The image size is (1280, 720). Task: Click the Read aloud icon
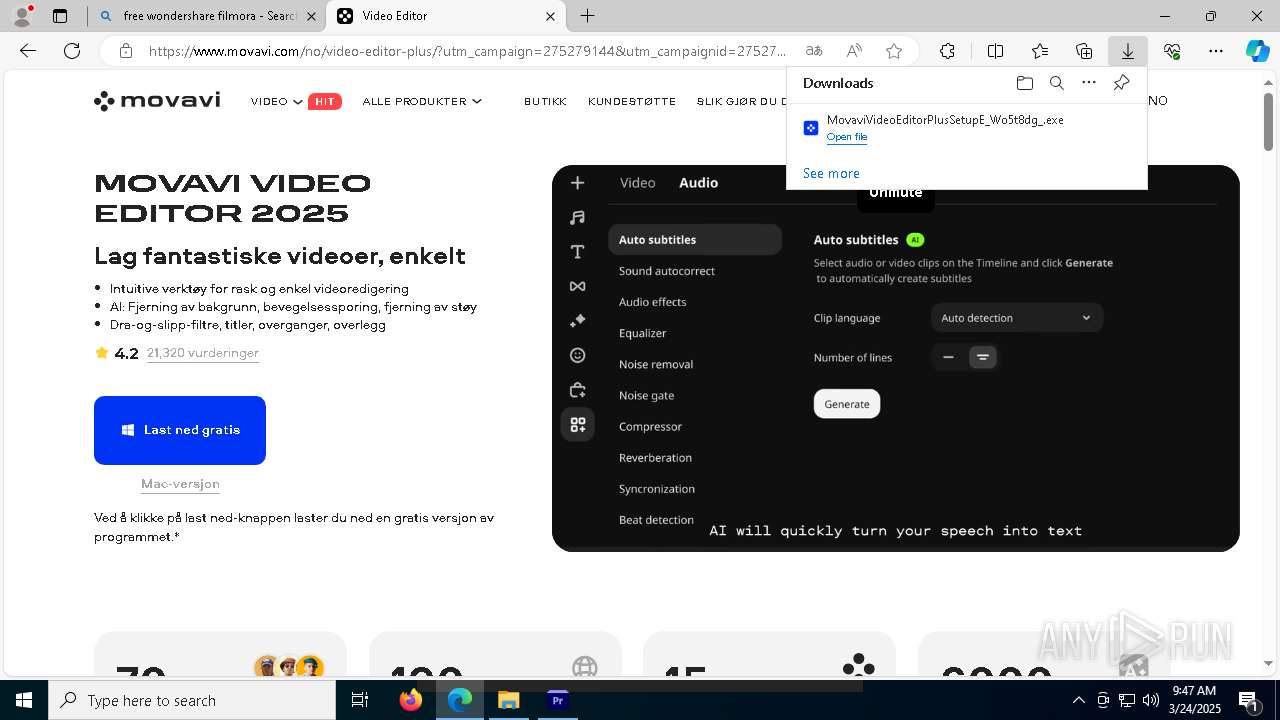854,51
